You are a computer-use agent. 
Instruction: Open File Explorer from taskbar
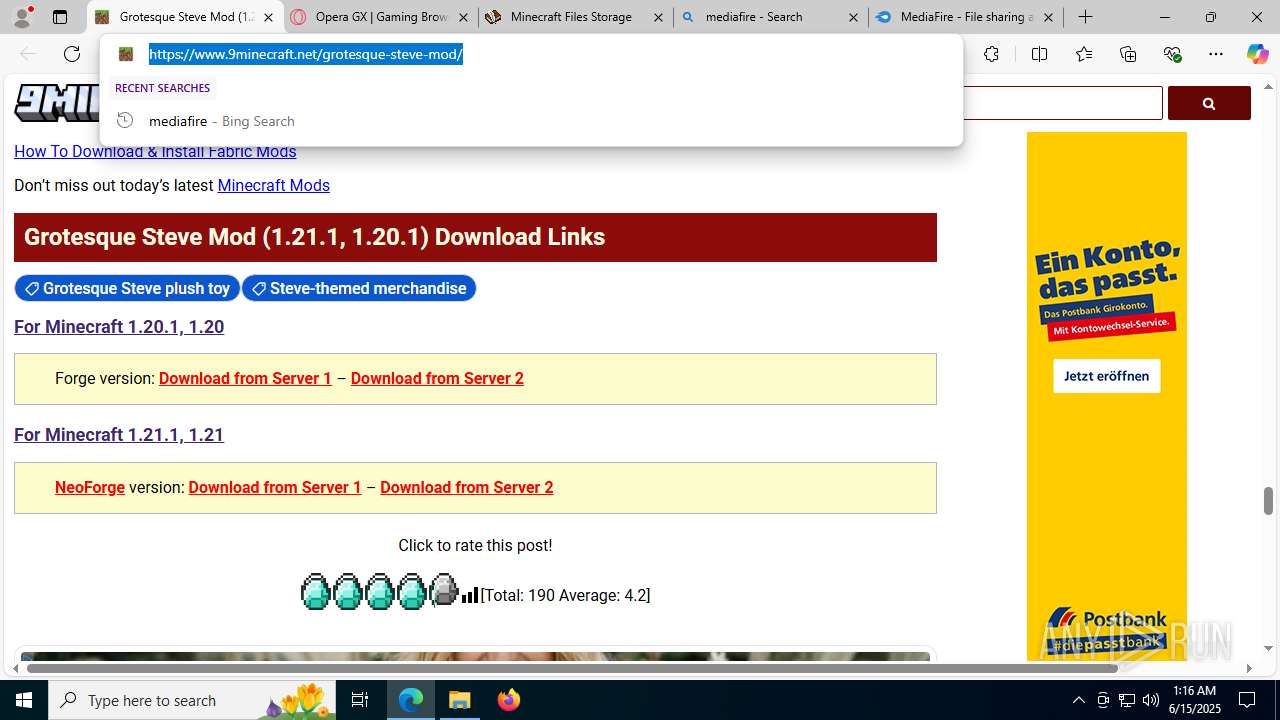460,700
